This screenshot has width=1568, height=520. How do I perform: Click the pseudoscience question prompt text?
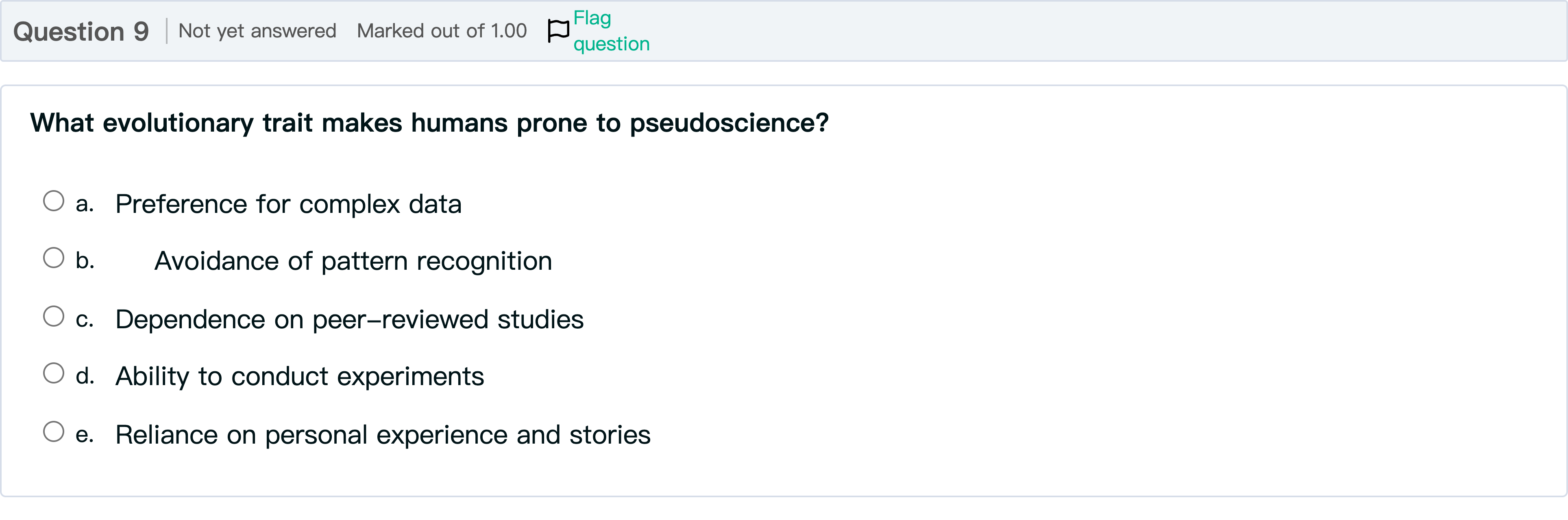[429, 123]
